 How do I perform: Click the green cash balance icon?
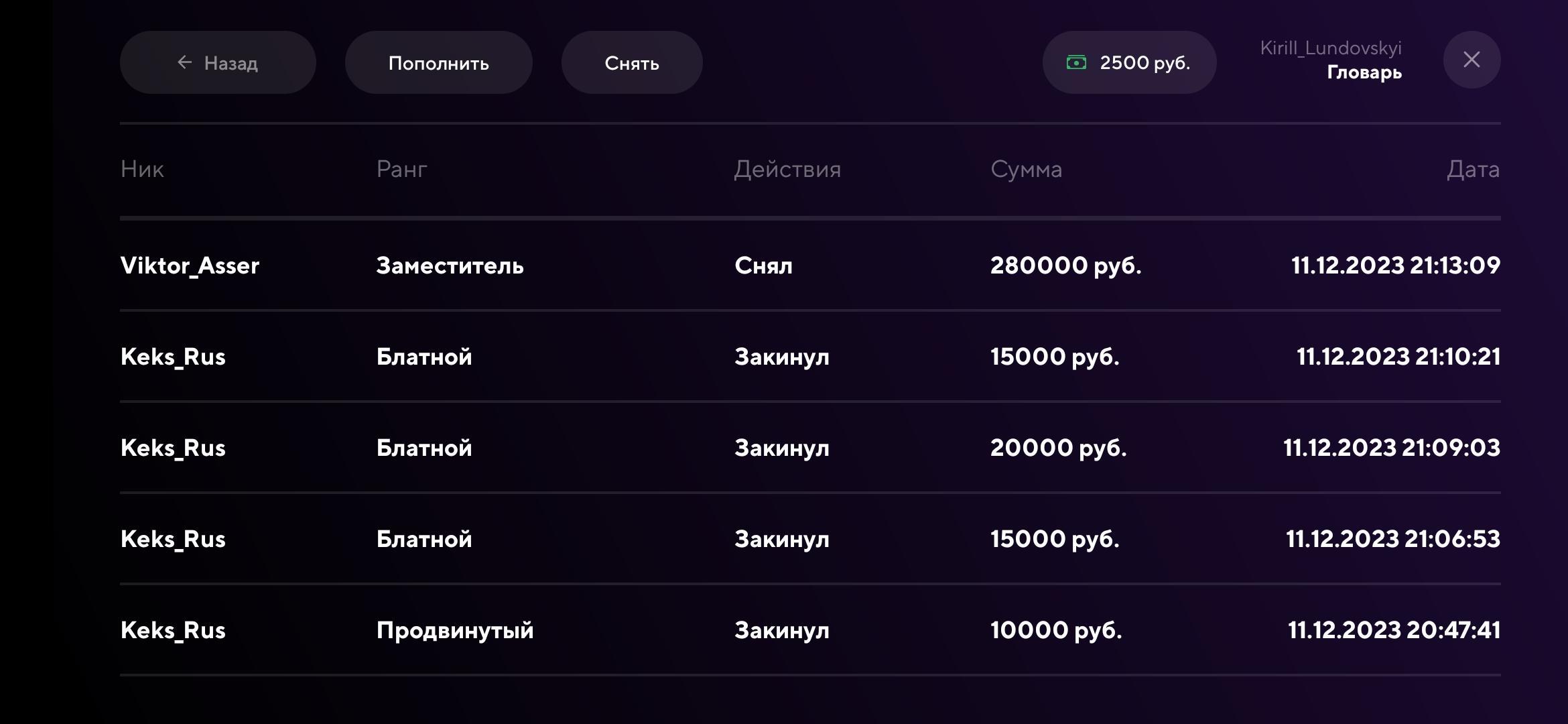click(1076, 62)
